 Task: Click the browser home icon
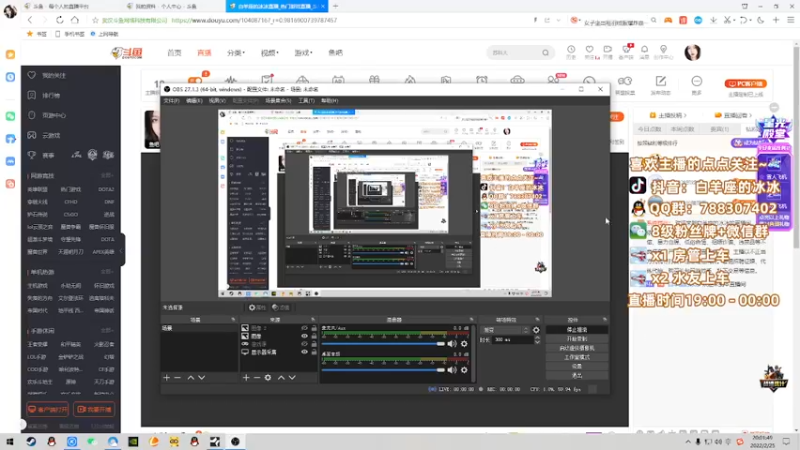click(74, 20)
